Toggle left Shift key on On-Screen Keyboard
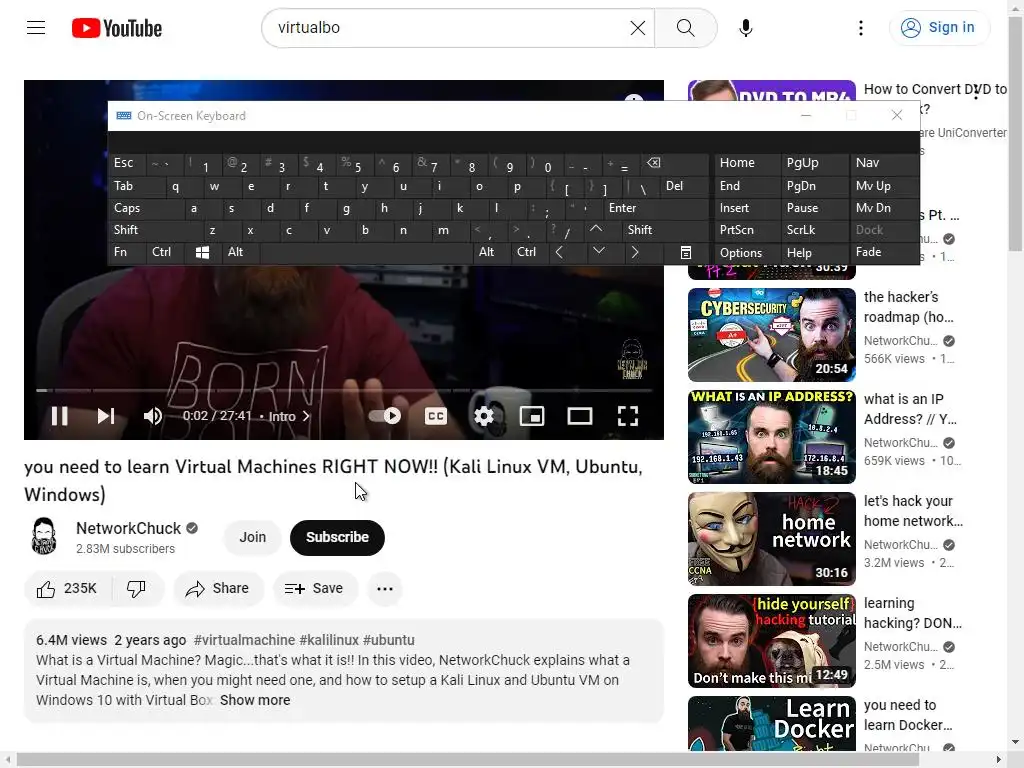This screenshot has height=768, width=1024. click(x=156, y=230)
